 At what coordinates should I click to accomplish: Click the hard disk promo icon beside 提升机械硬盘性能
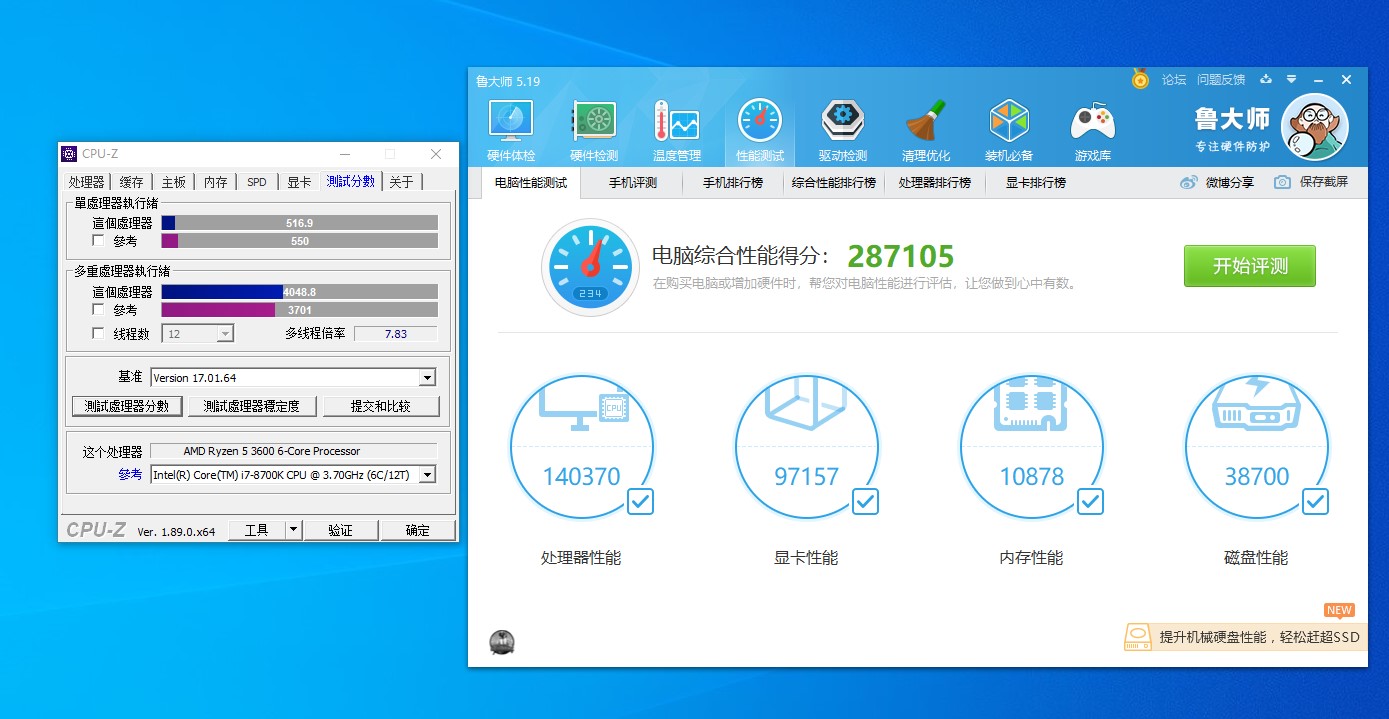[x=1138, y=637]
